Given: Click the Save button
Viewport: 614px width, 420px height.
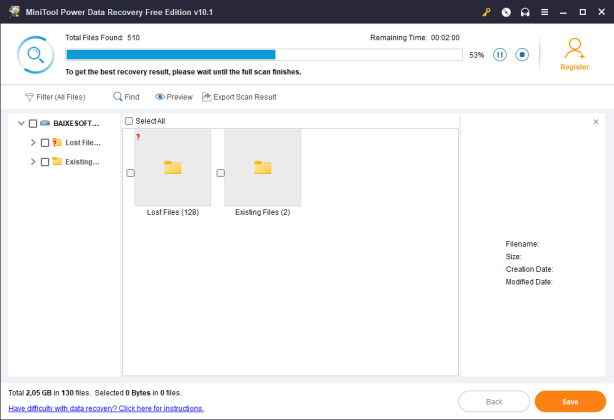Looking at the screenshot, I should (x=570, y=402).
